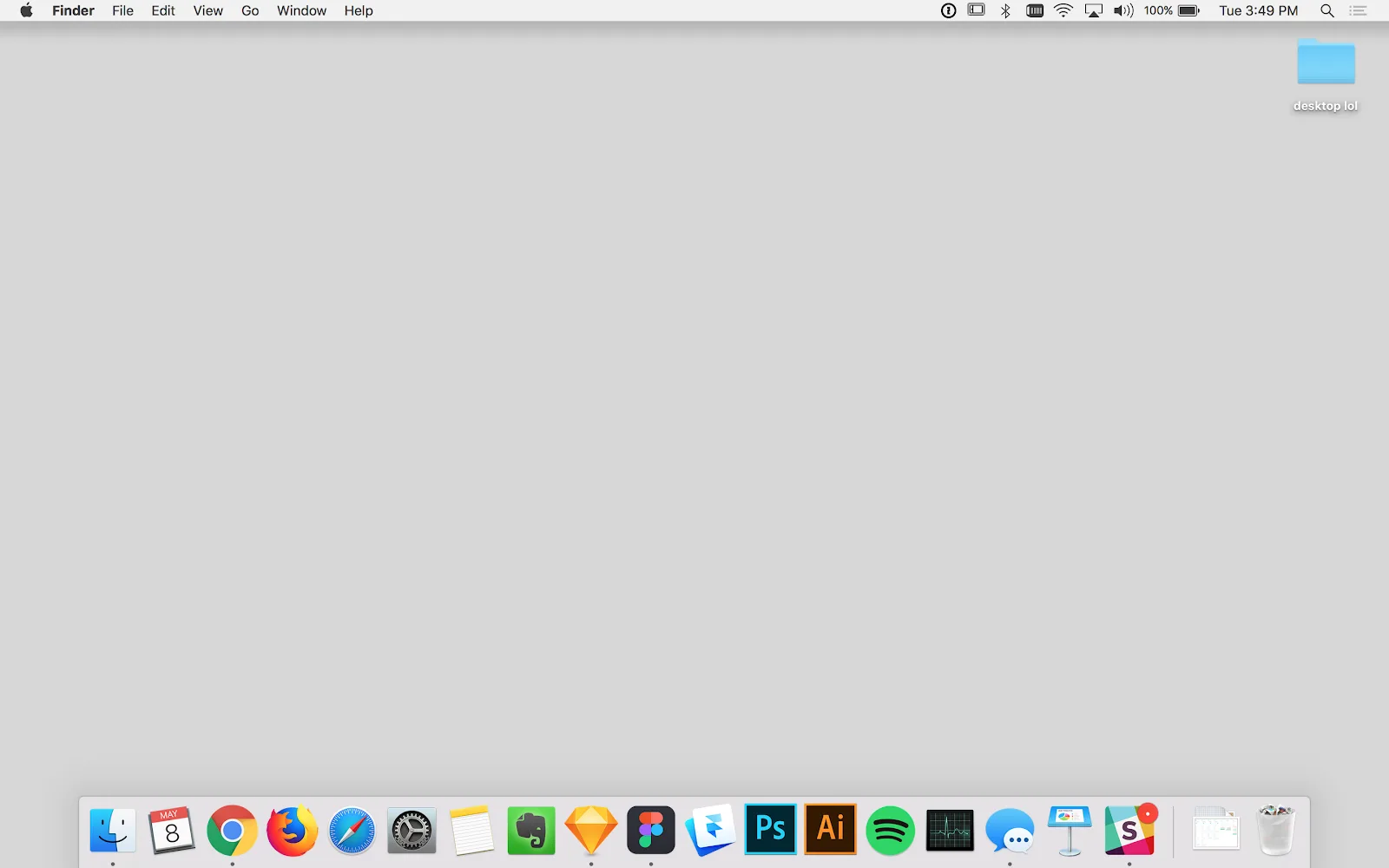Launch Figma from the Dock
This screenshot has height=868, width=1389.
(651, 831)
